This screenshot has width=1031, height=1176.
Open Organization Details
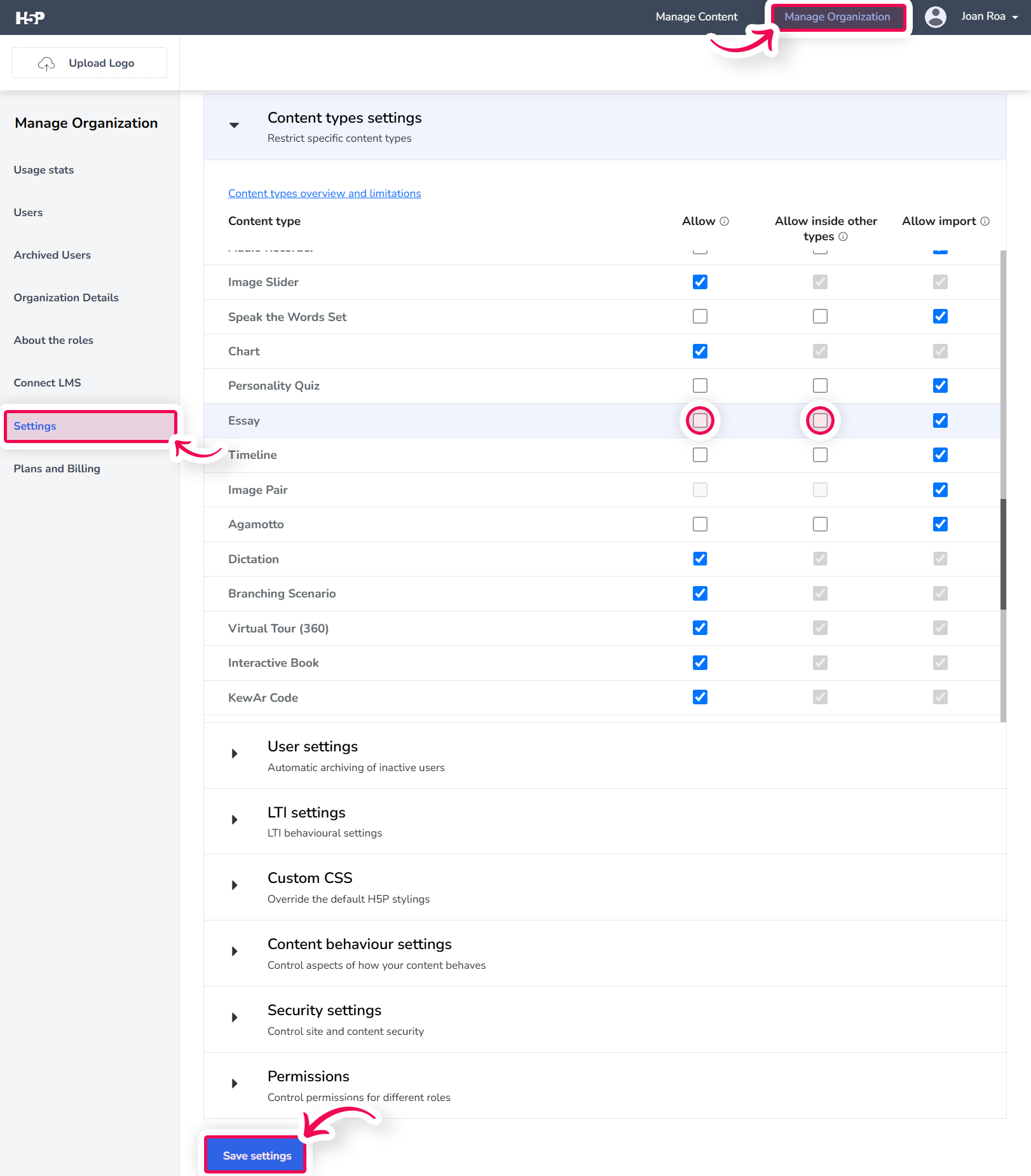66,297
